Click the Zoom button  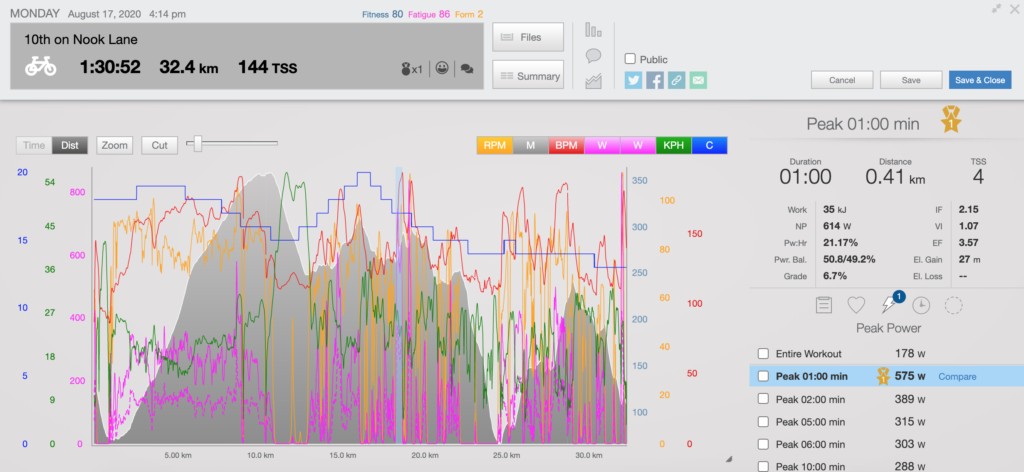pyautogui.click(x=115, y=145)
